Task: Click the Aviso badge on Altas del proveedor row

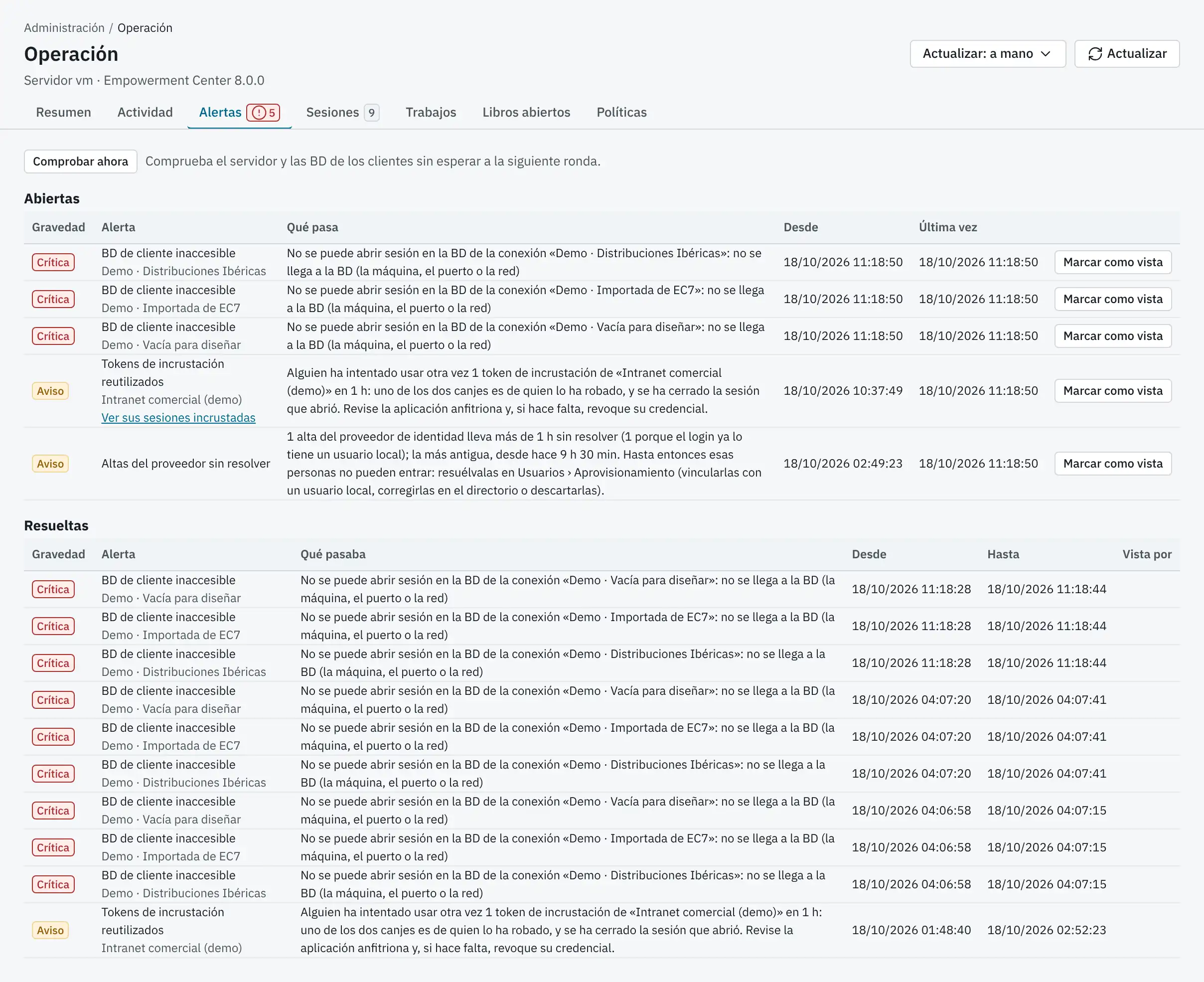Action: tap(50, 464)
